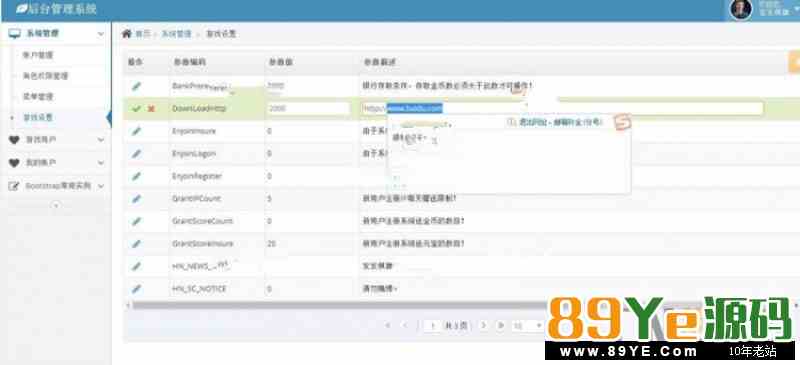Click the GrantIPCount code cell

click(196, 199)
